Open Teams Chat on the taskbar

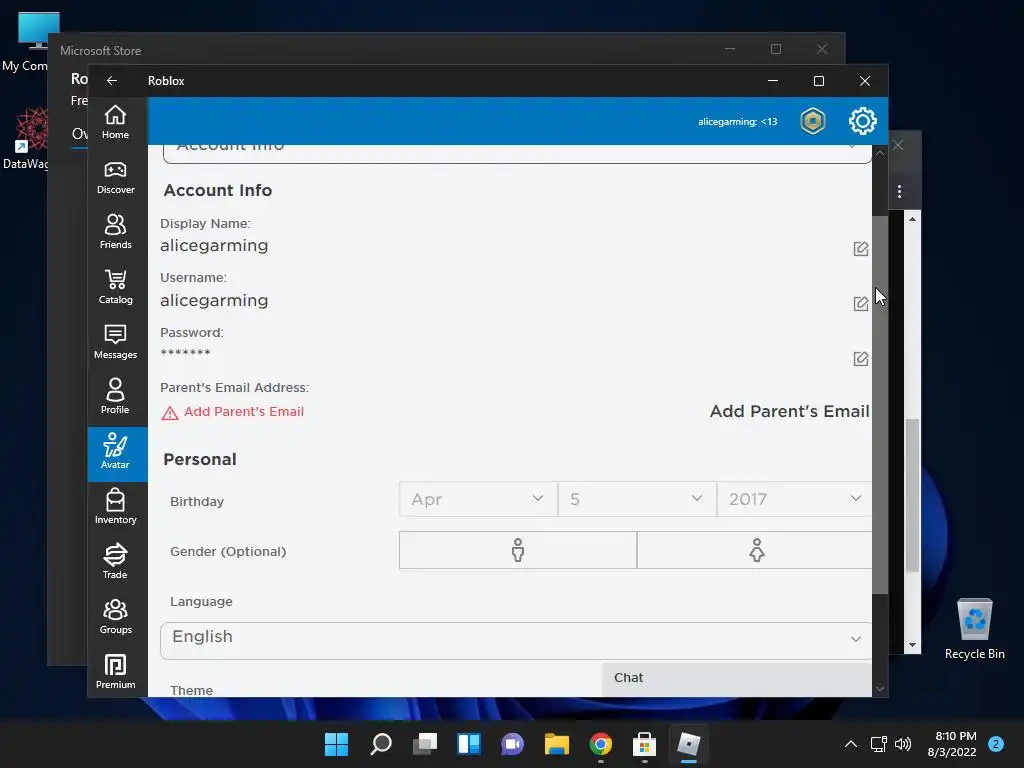tap(513, 744)
